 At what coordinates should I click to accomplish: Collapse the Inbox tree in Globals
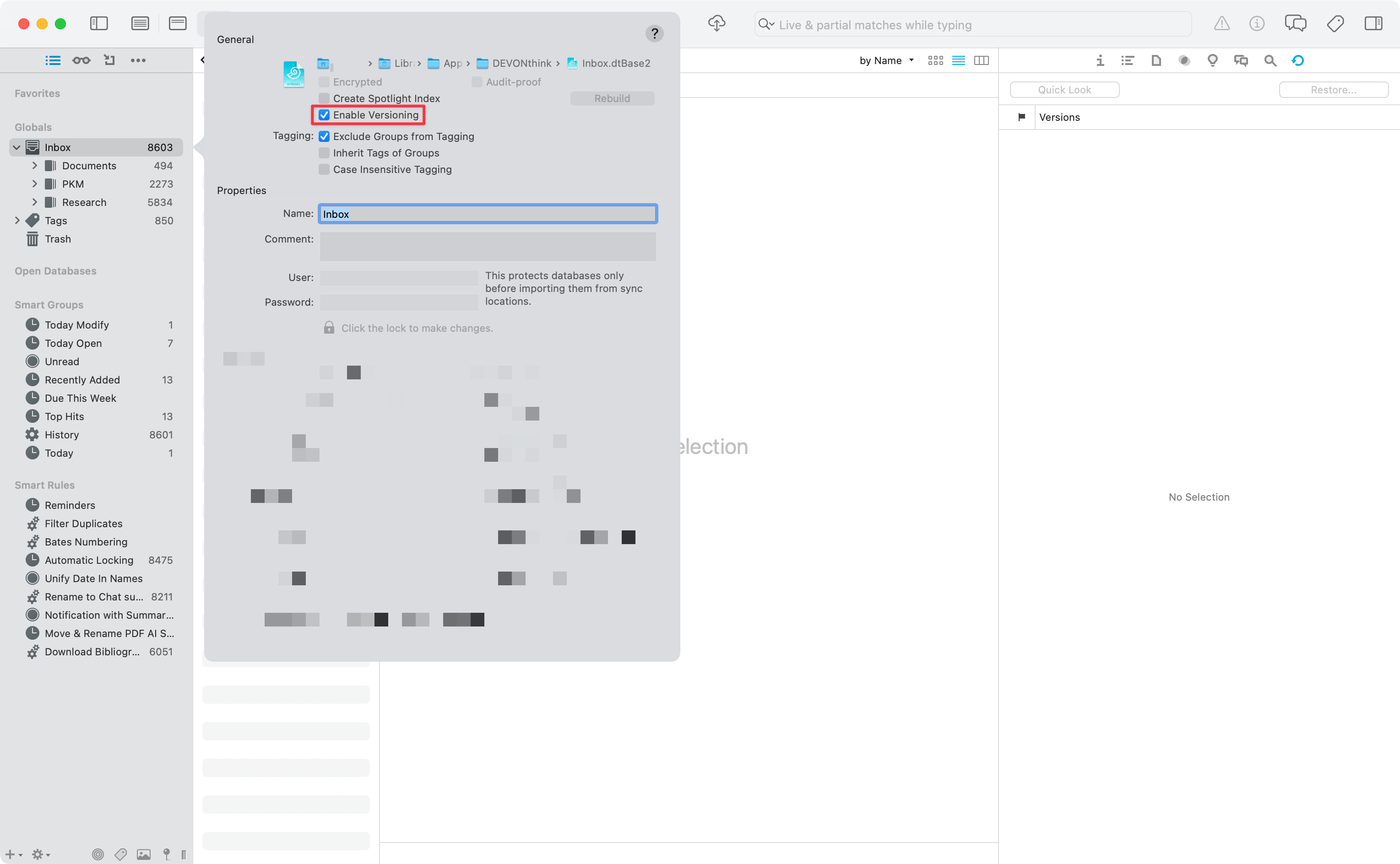16,147
